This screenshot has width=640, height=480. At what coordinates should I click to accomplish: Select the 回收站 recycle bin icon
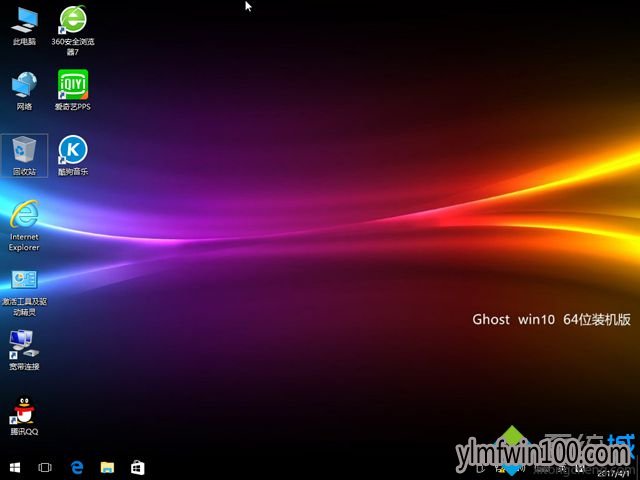coord(24,156)
